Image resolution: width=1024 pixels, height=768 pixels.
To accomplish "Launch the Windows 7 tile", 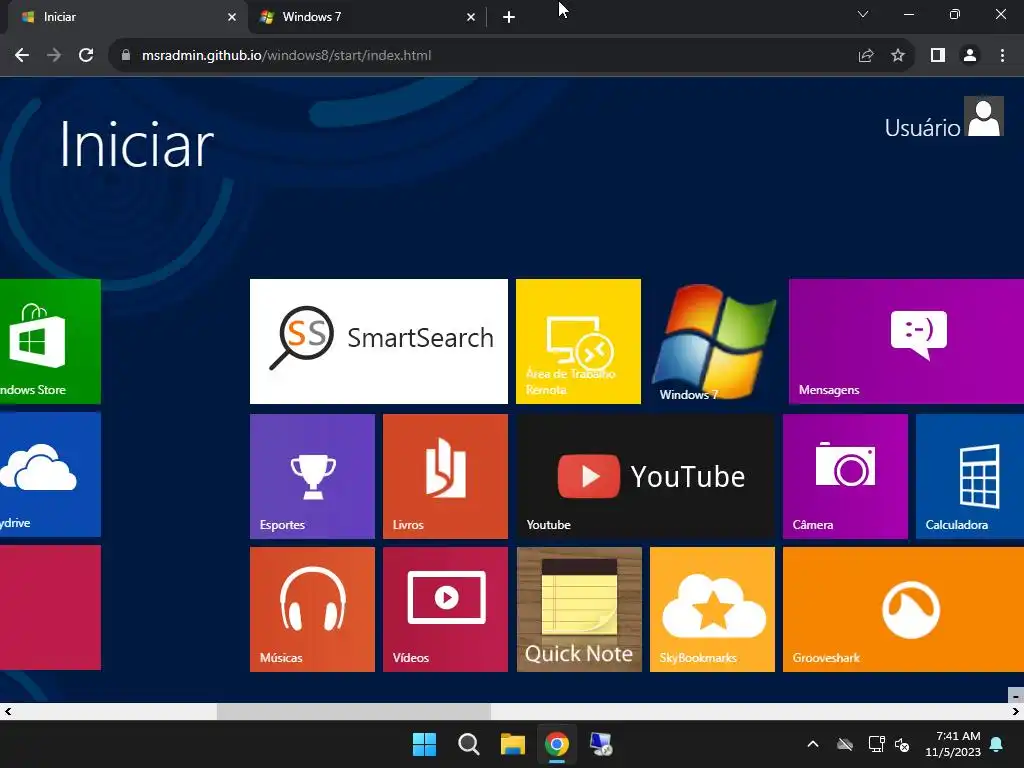I will click(712, 341).
